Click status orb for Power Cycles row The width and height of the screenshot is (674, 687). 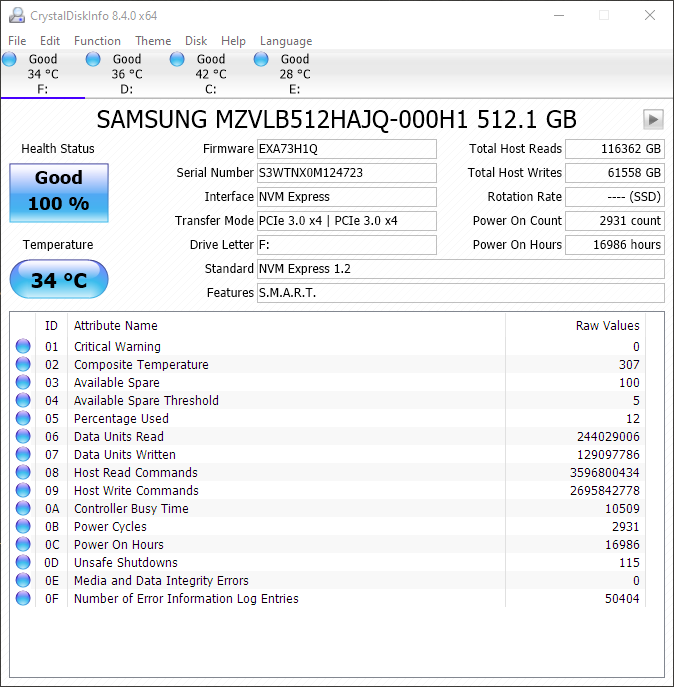pos(23,526)
